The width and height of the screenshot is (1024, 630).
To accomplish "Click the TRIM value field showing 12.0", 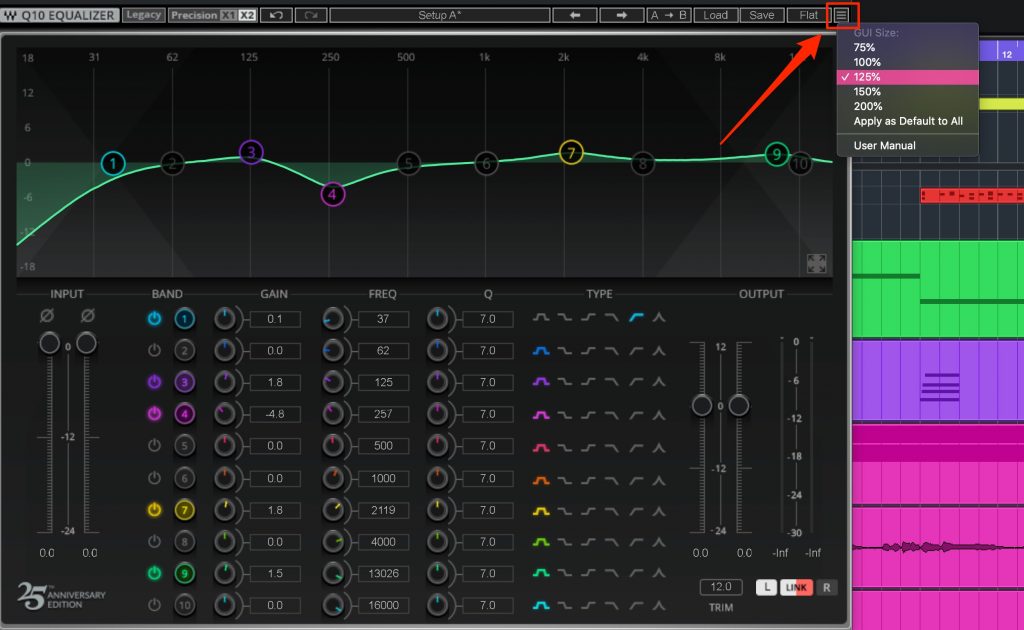I will (720, 587).
